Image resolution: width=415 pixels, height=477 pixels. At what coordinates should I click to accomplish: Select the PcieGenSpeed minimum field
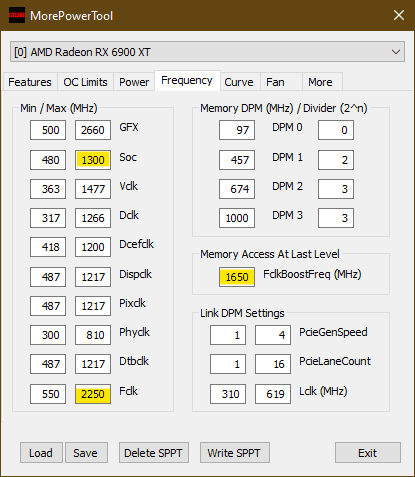point(228,335)
